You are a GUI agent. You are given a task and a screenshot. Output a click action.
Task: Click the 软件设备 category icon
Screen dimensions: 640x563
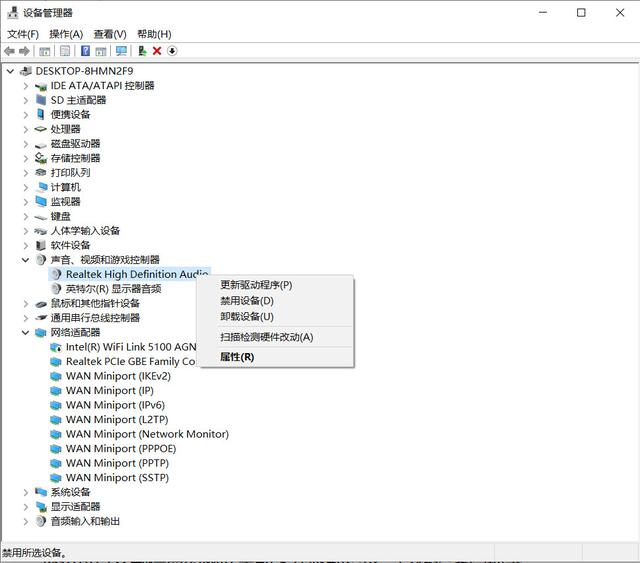(41, 245)
